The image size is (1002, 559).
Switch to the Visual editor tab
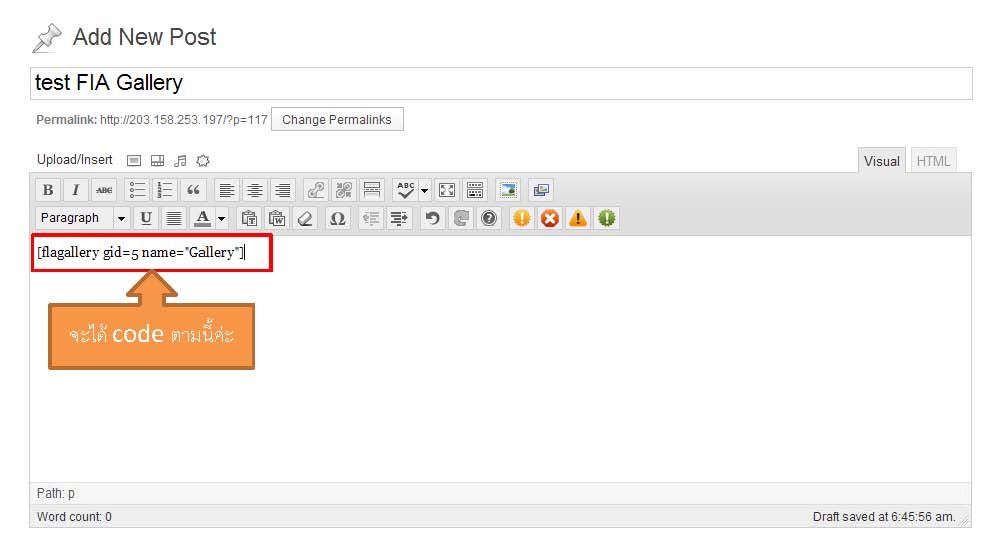click(881, 161)
